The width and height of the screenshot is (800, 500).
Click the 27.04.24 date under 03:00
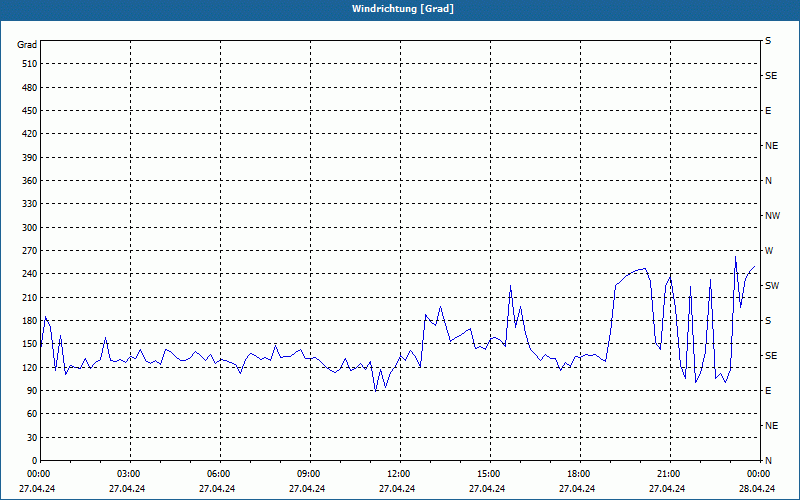127,488
